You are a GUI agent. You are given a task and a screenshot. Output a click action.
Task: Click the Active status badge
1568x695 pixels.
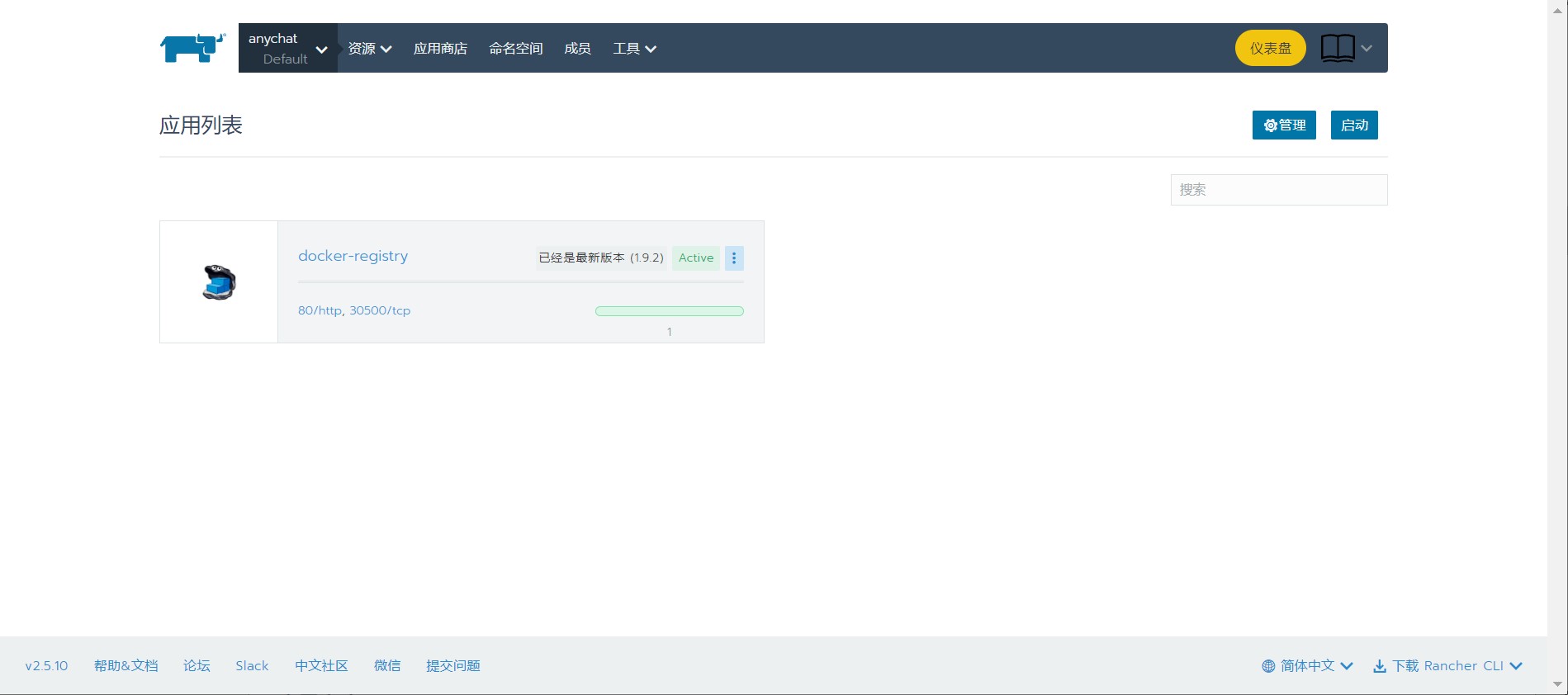(x=696, y=258)
